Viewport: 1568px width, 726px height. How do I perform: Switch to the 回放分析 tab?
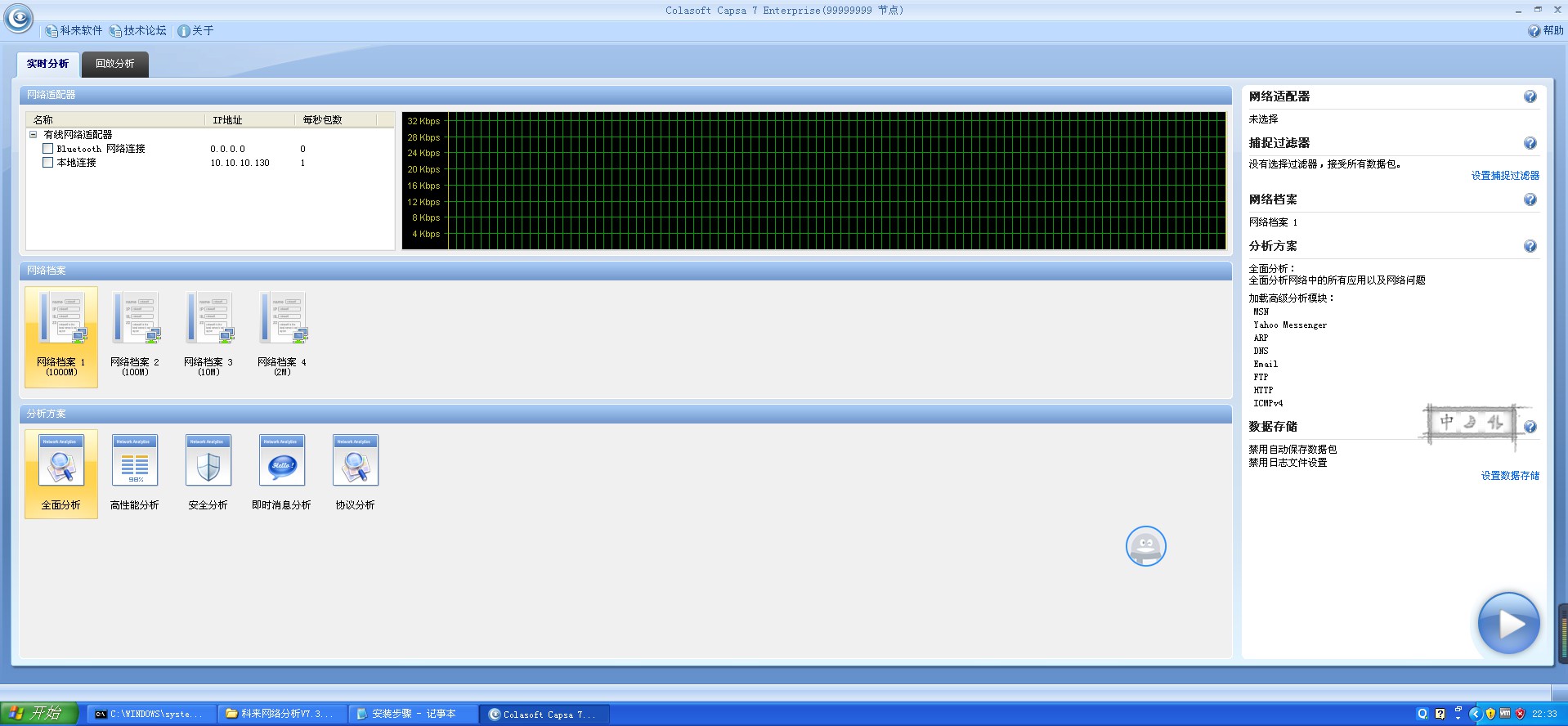114,64
